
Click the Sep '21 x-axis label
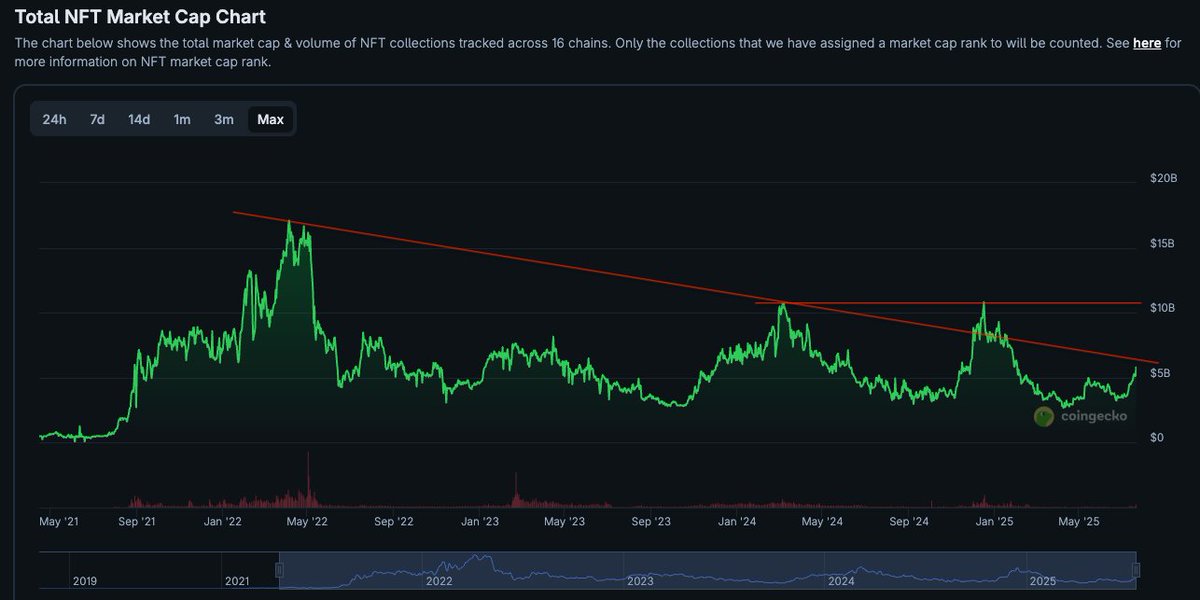(136, 522)
